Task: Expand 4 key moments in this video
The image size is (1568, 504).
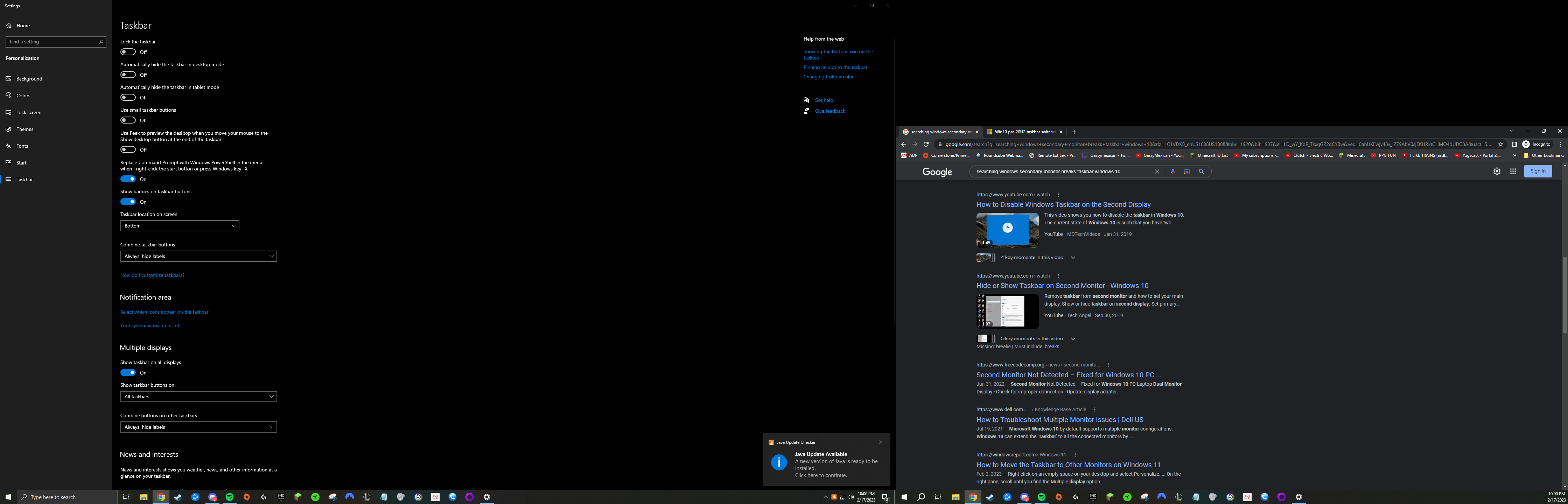Action: point(1072,258)
